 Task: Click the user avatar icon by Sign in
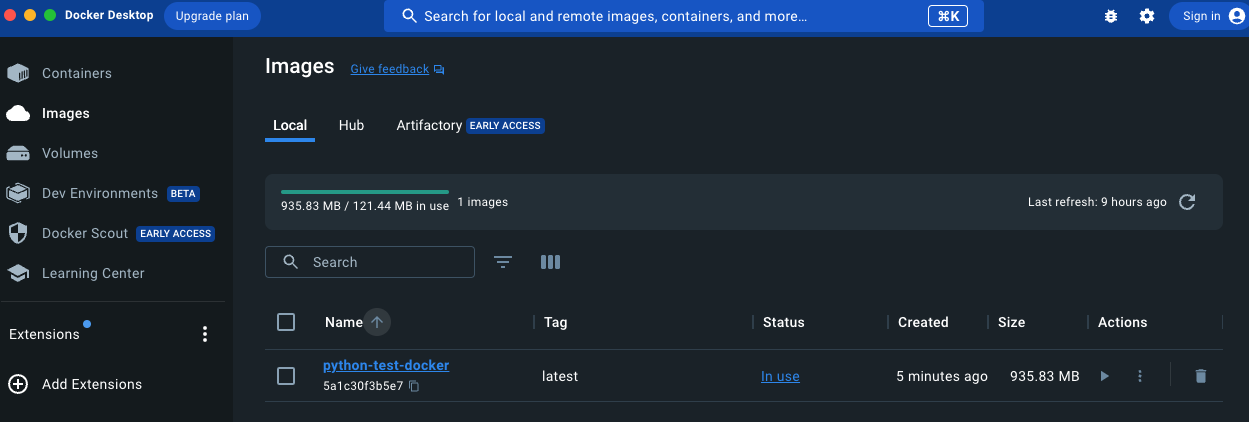pyautogui.click(x=1237, y=16)
